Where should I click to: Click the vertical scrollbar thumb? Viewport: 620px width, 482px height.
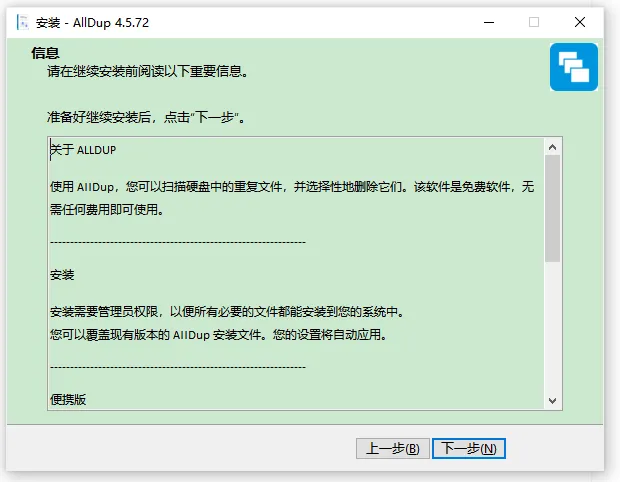pos(552,208)
